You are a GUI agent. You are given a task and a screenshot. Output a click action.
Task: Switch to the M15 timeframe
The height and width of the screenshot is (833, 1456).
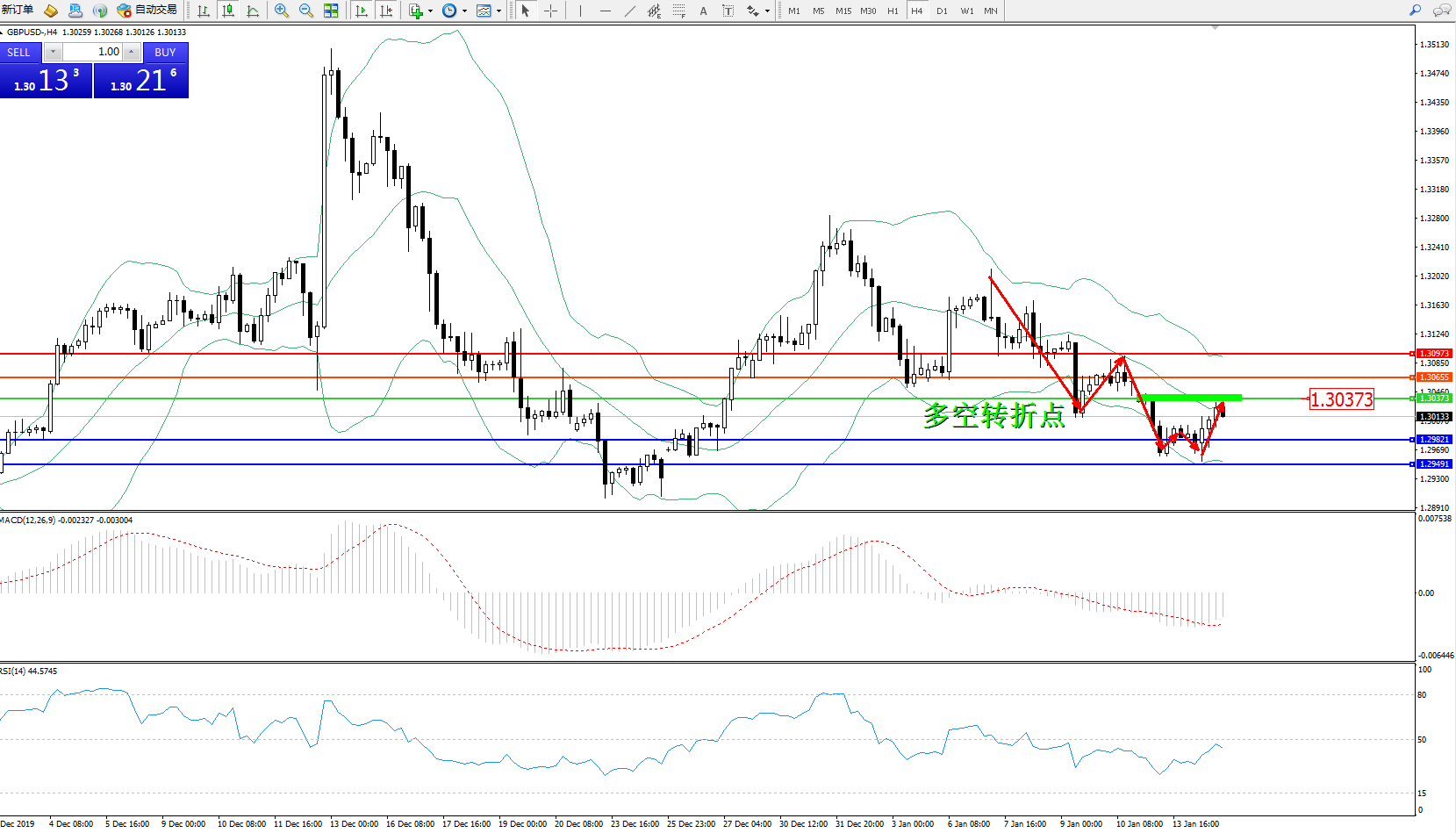pyautogui.click(x=843, y=11)
